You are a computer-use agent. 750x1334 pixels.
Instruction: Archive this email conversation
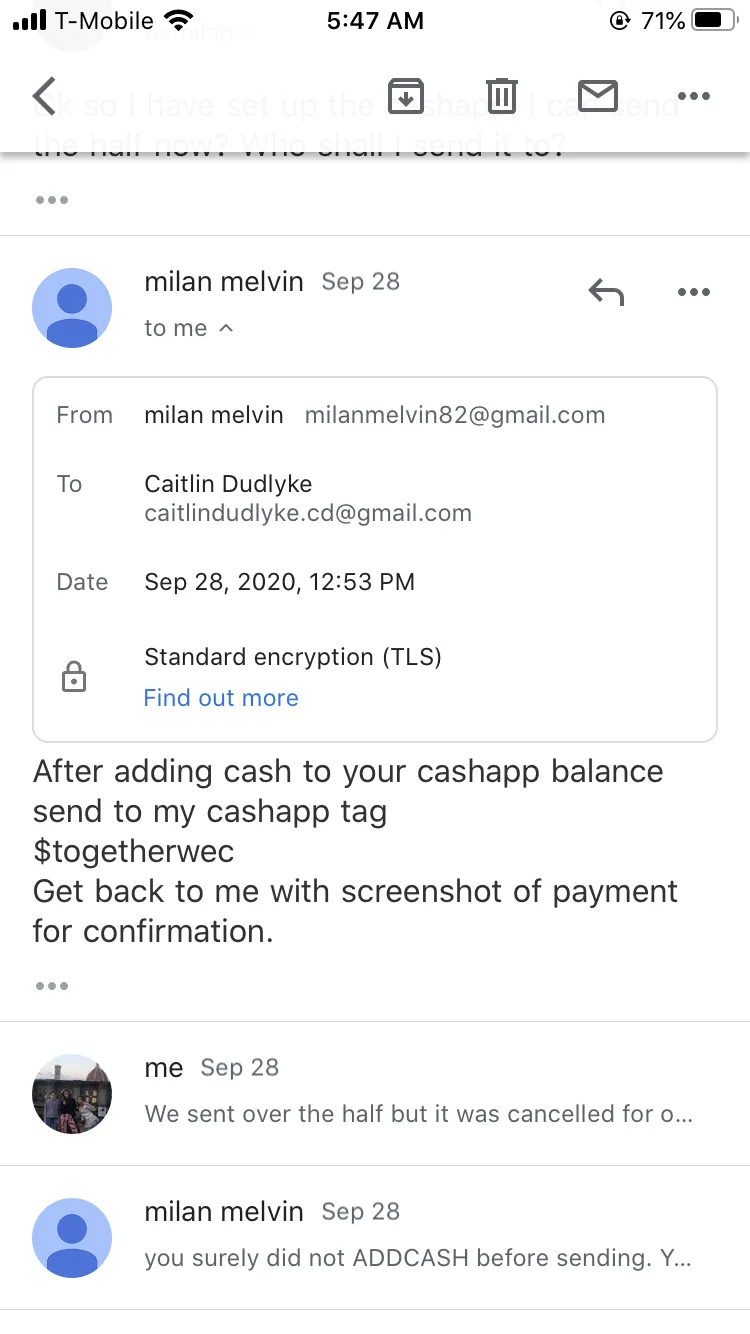406,97
